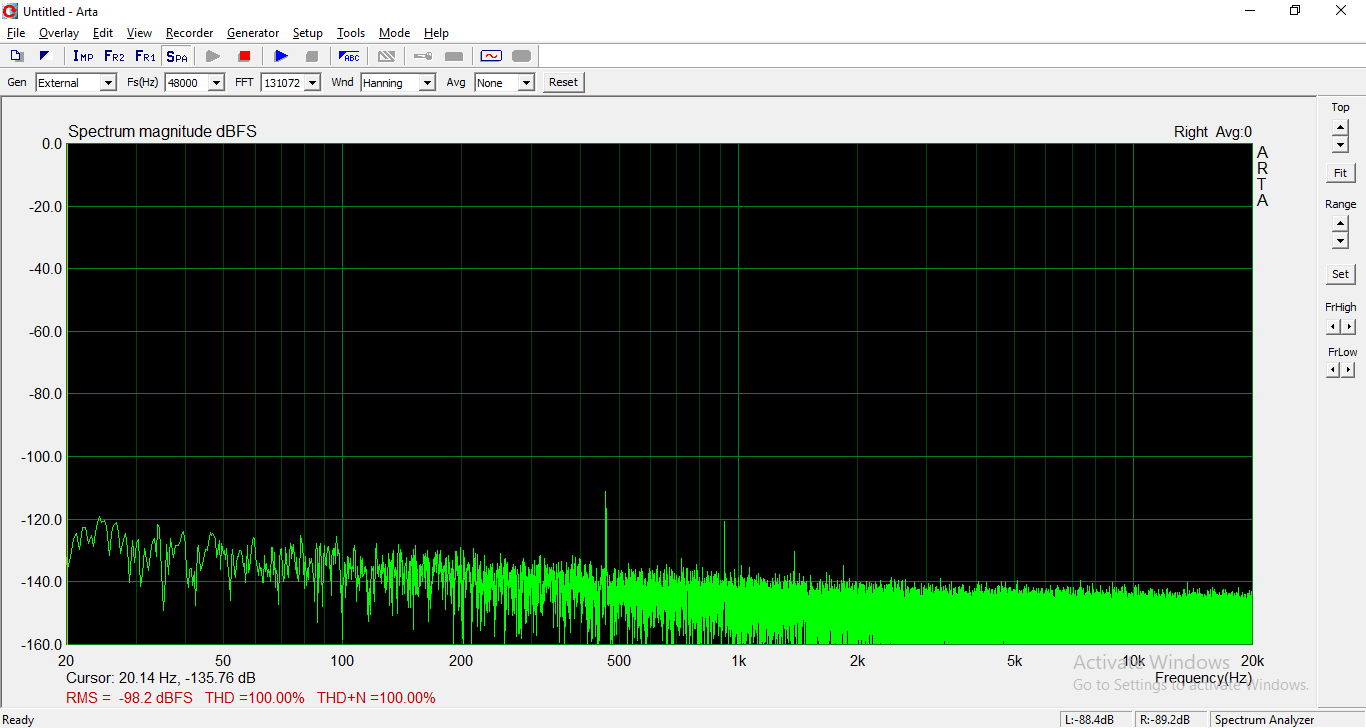Viewport: 1366px width, 728px height.
Task: Click the 'Right Avg:0' label
Action: click(x=1213, y=132)
